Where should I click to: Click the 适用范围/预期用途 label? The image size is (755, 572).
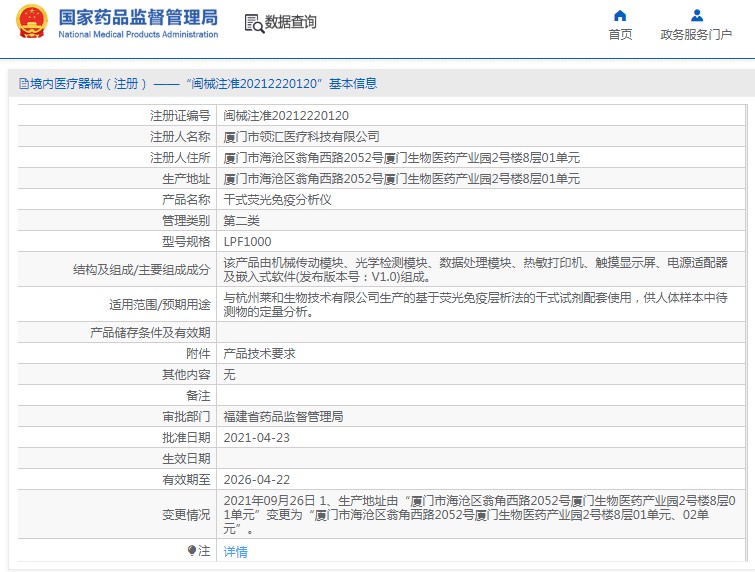click(160, 305)
